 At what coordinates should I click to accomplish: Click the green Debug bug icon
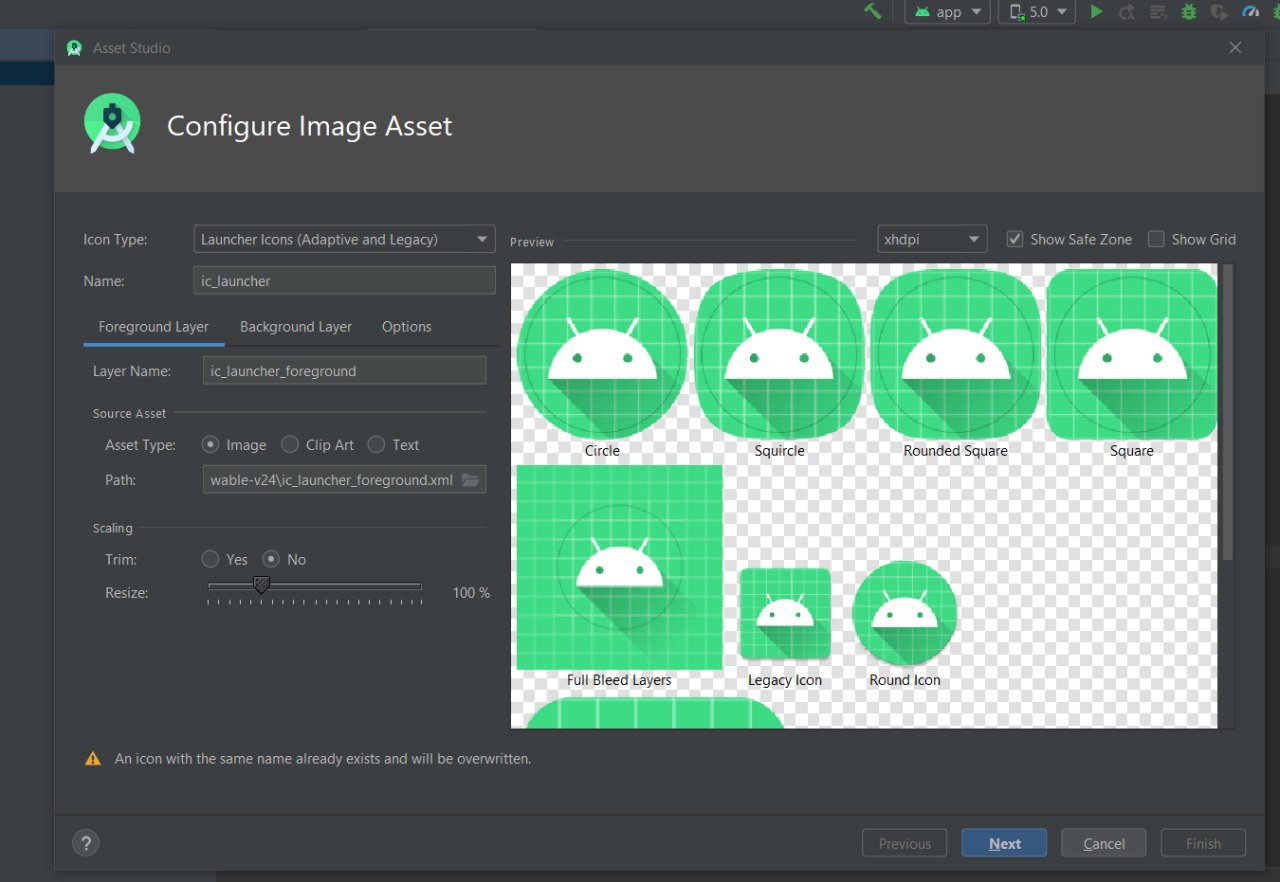(x=1189, y=12)
